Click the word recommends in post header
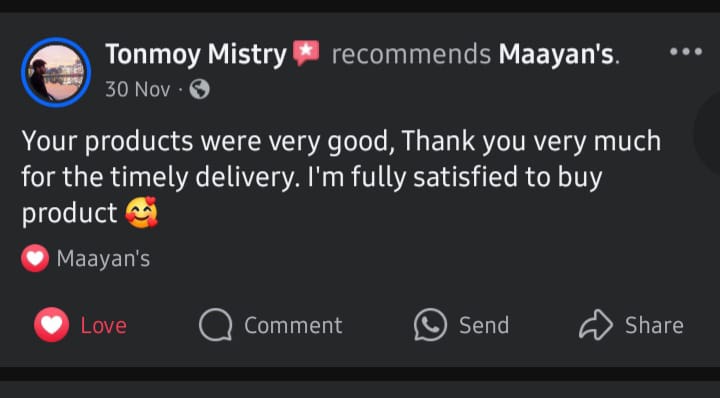Viewport: 720px width, 398px height. coord(411,55)
